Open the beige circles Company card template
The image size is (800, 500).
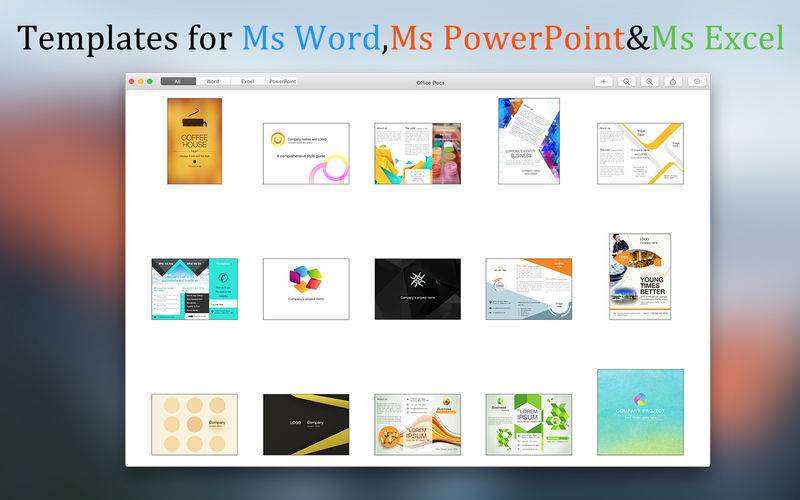[194, 424]
